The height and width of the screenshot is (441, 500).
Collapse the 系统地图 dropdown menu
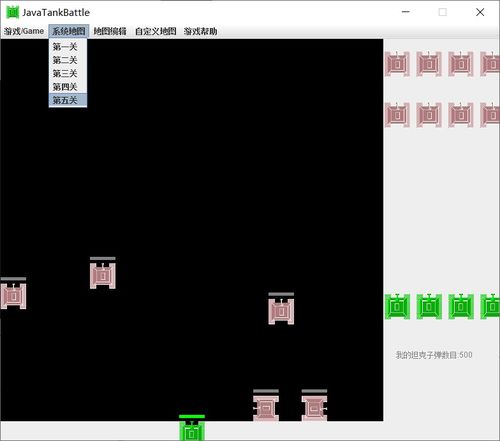click(x=69, y=31)
